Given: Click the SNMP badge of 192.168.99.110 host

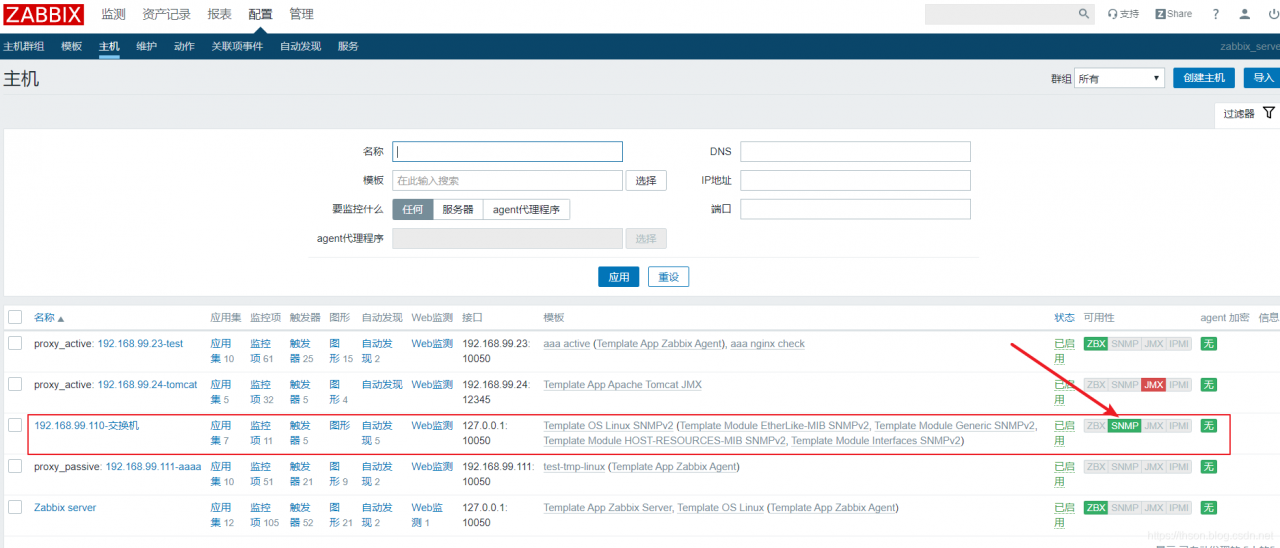Looking at the screenshot, I should point(1125,426).
